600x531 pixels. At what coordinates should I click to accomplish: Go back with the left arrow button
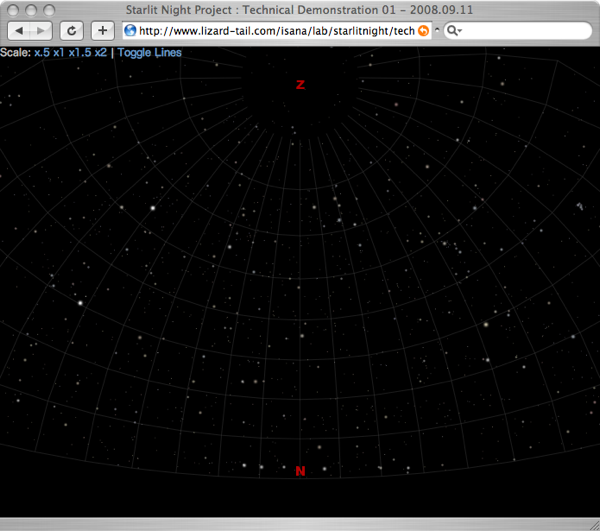pyautogui.click(x=18, y=31)
